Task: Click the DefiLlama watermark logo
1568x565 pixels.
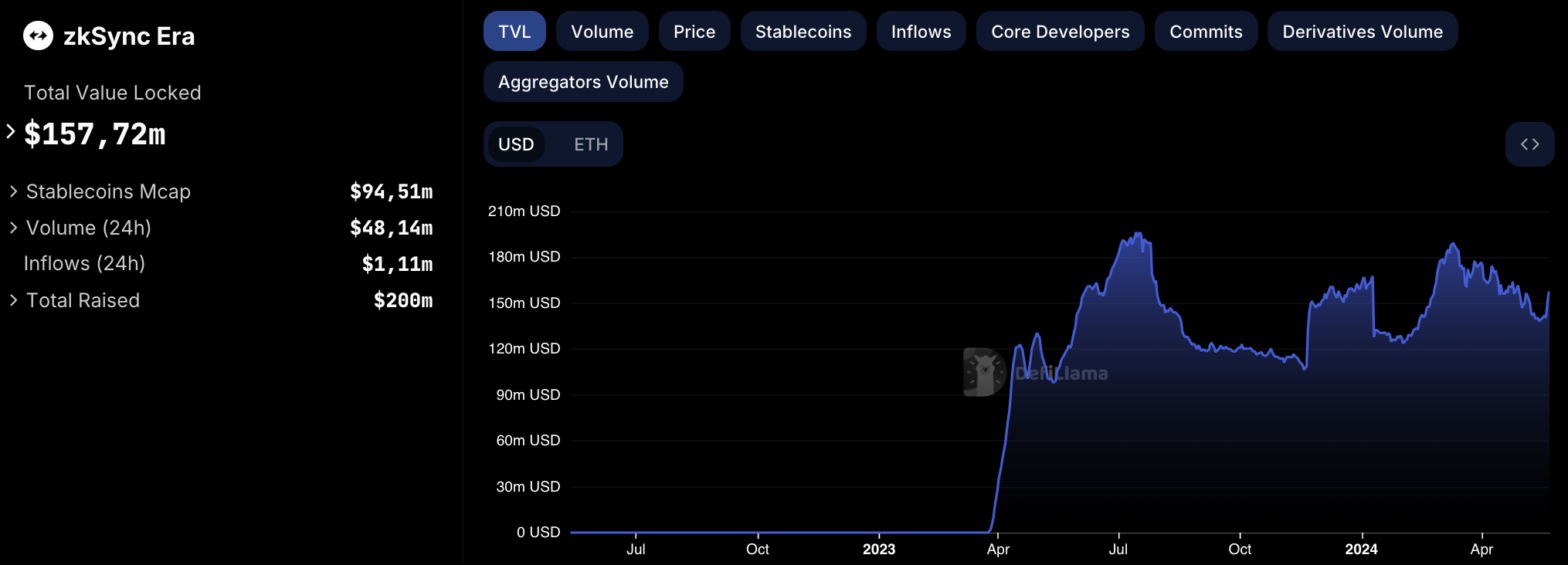Action: point(985,372)
